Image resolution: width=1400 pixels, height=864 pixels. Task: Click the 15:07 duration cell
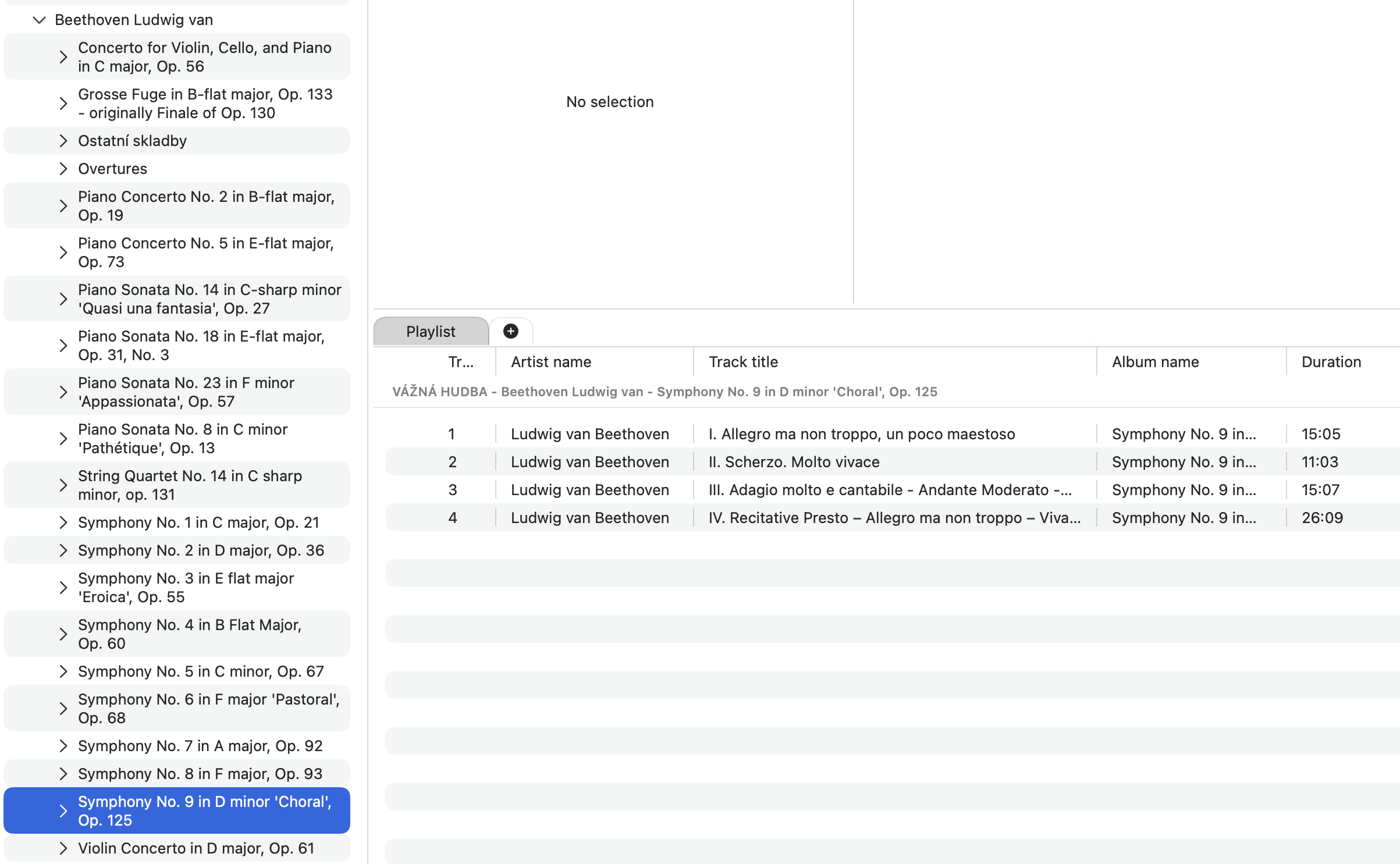click(1320, 490)
